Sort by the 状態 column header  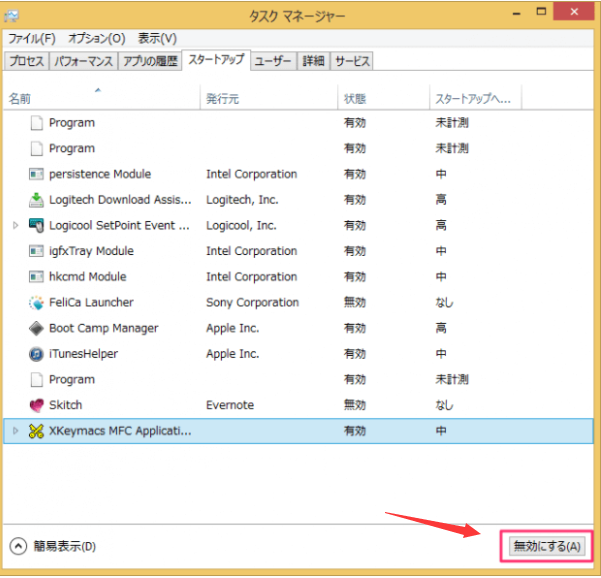(x=383, y=99)
